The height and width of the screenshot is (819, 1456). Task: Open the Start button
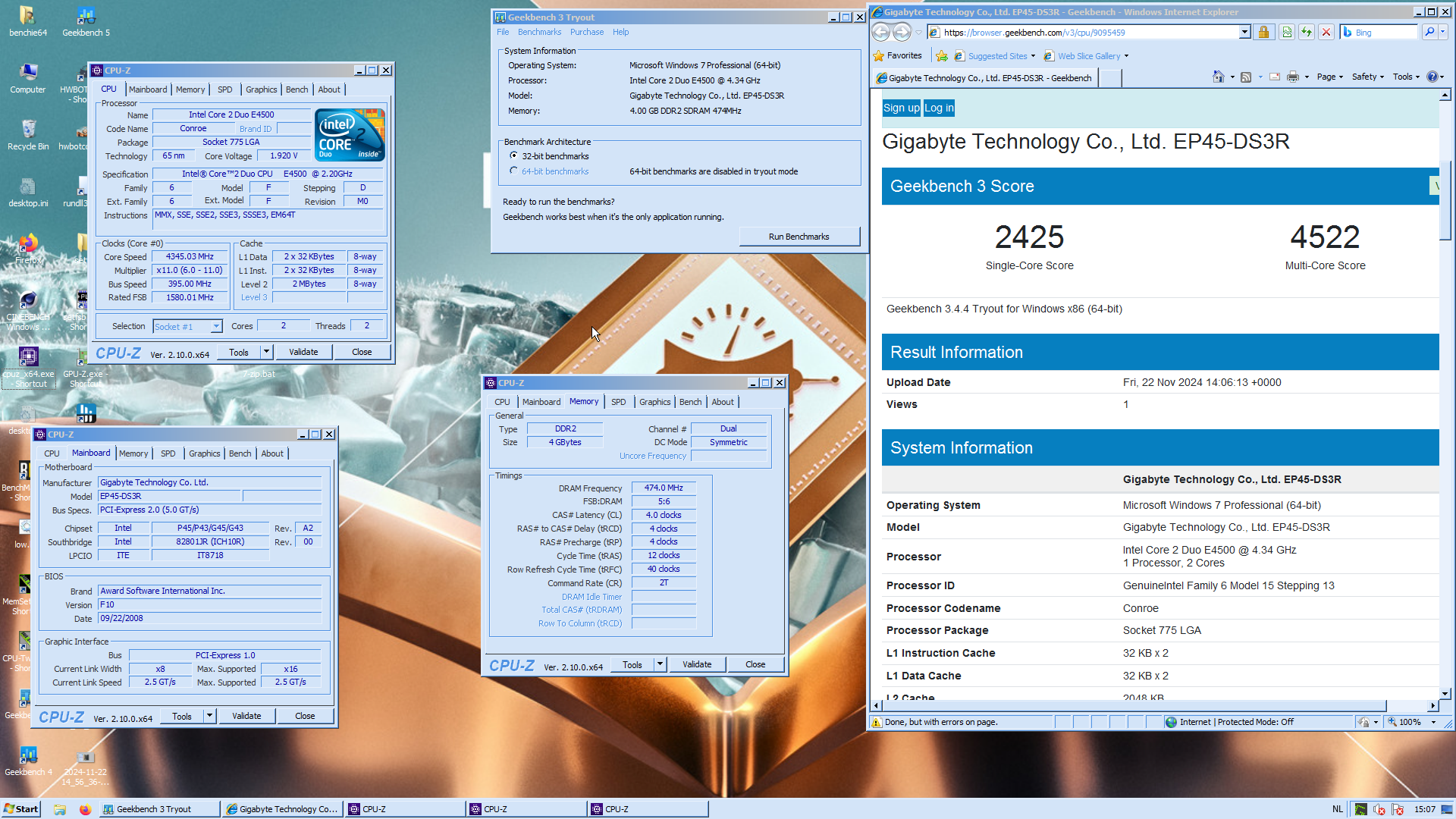[x=20, y=809]
